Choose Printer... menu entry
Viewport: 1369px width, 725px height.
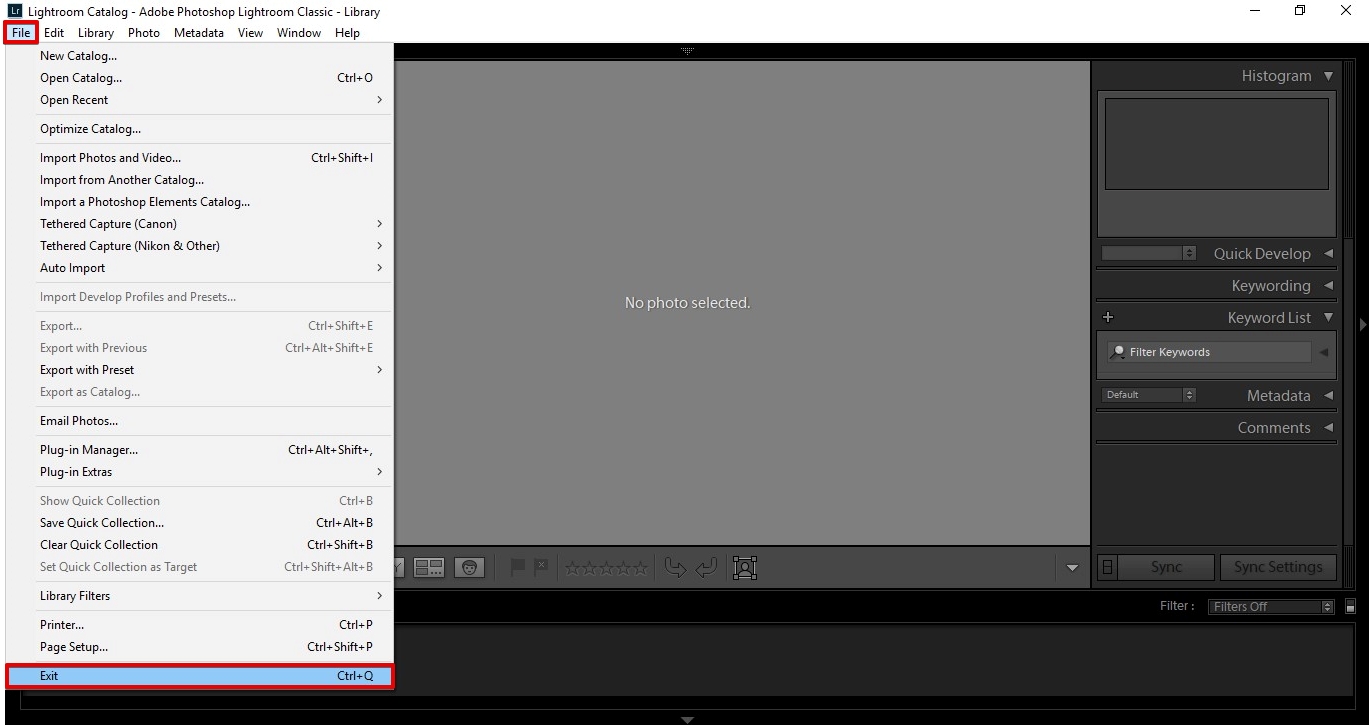200,625
